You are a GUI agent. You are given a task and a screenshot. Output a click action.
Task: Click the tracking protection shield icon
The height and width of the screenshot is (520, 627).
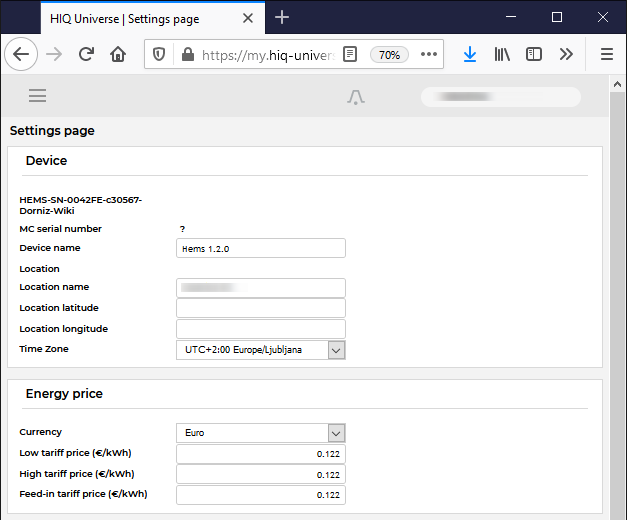159,55
